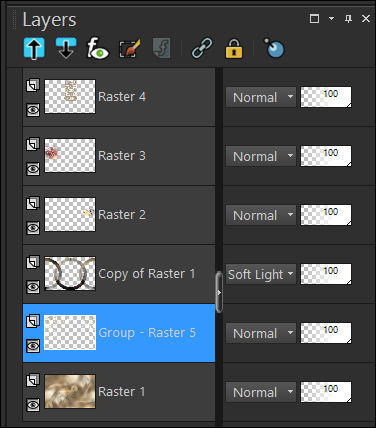Toggle visibility of Raster 2 layer
The width and height of the screenshot is (376, 428).
click(33, 228)
